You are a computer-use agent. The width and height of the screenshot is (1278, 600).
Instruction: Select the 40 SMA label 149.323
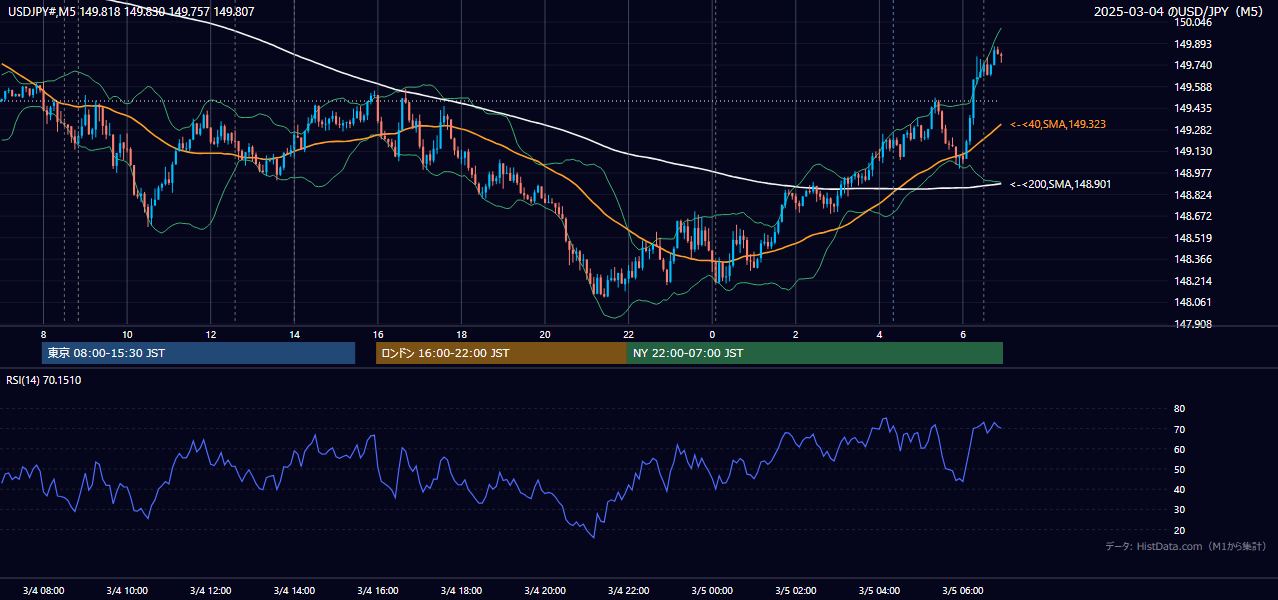(1058, 124)
